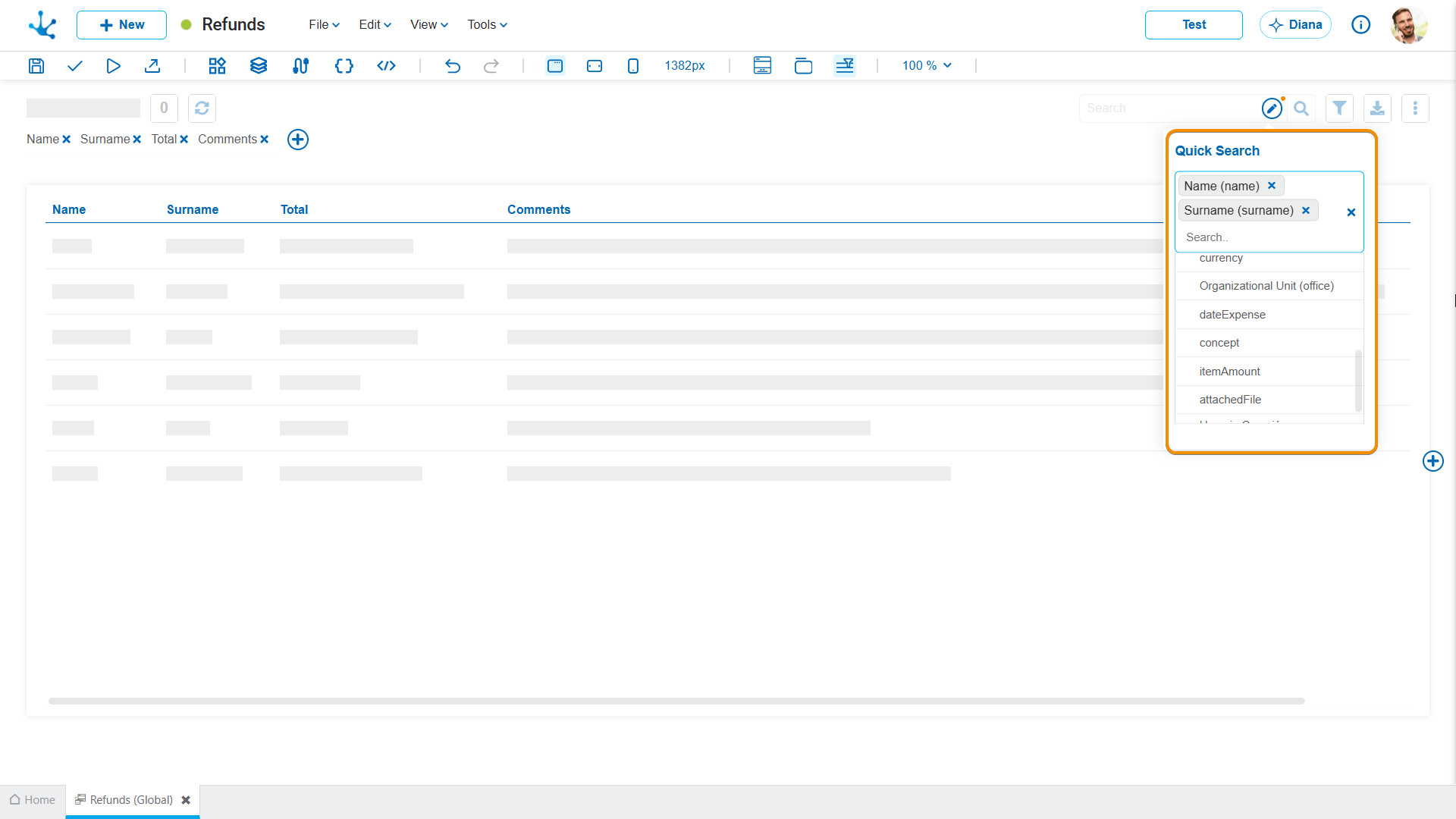The height and width of the screenshot is (819, 1456).
Task: Click the Quick Search pencil icon
Action: pos(1272,108)
